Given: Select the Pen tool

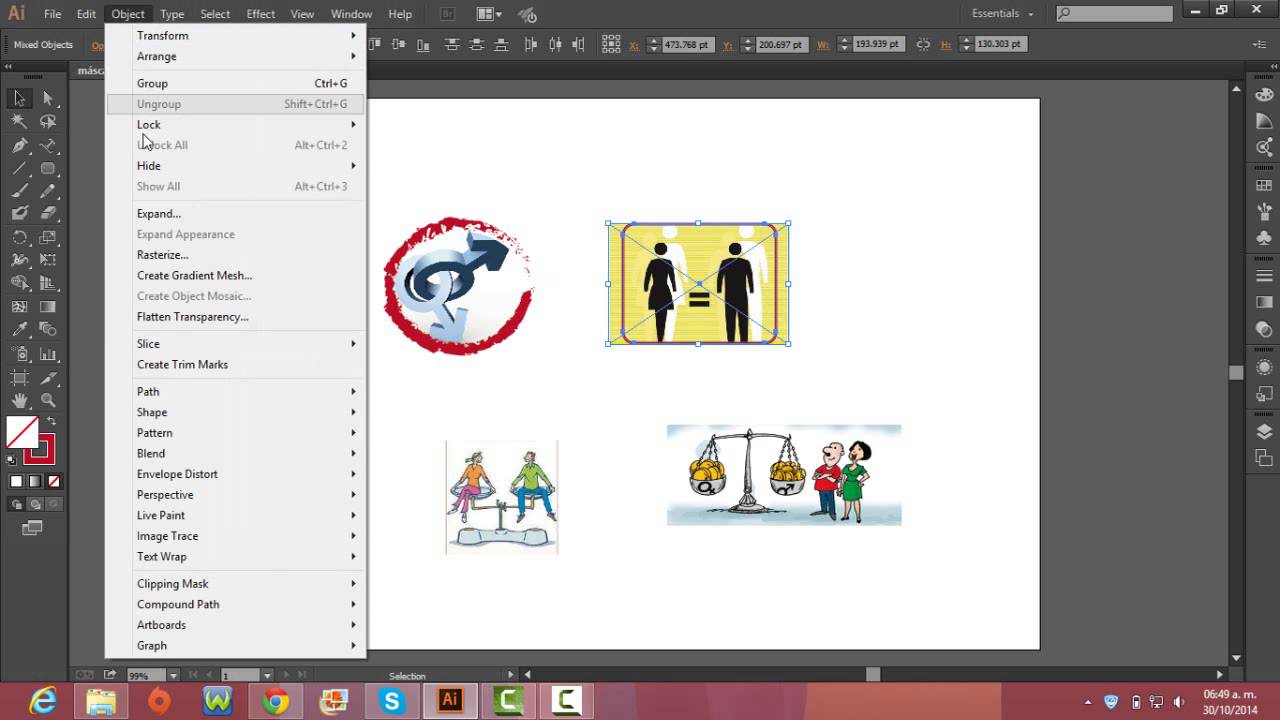Looking at the screenshot, I should point(19,145).
